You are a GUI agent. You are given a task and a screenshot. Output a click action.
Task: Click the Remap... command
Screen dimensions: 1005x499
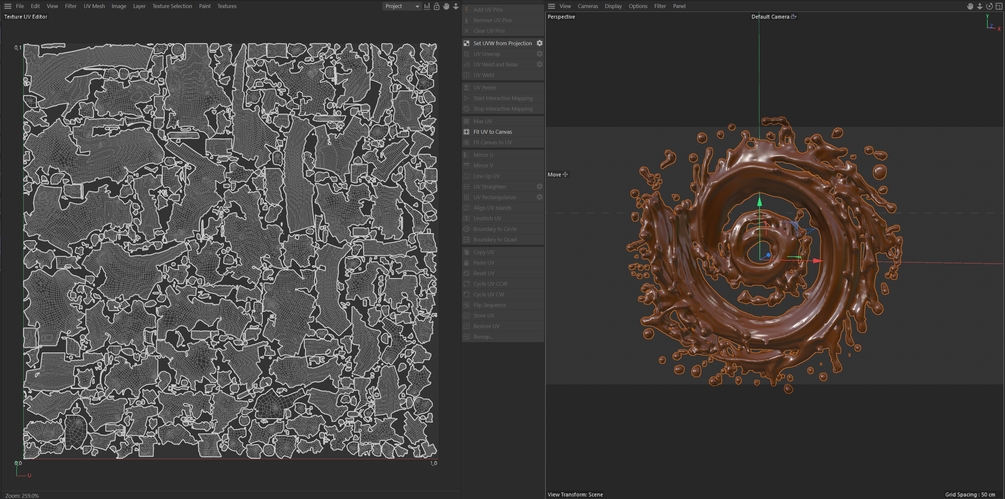(503, 337)
